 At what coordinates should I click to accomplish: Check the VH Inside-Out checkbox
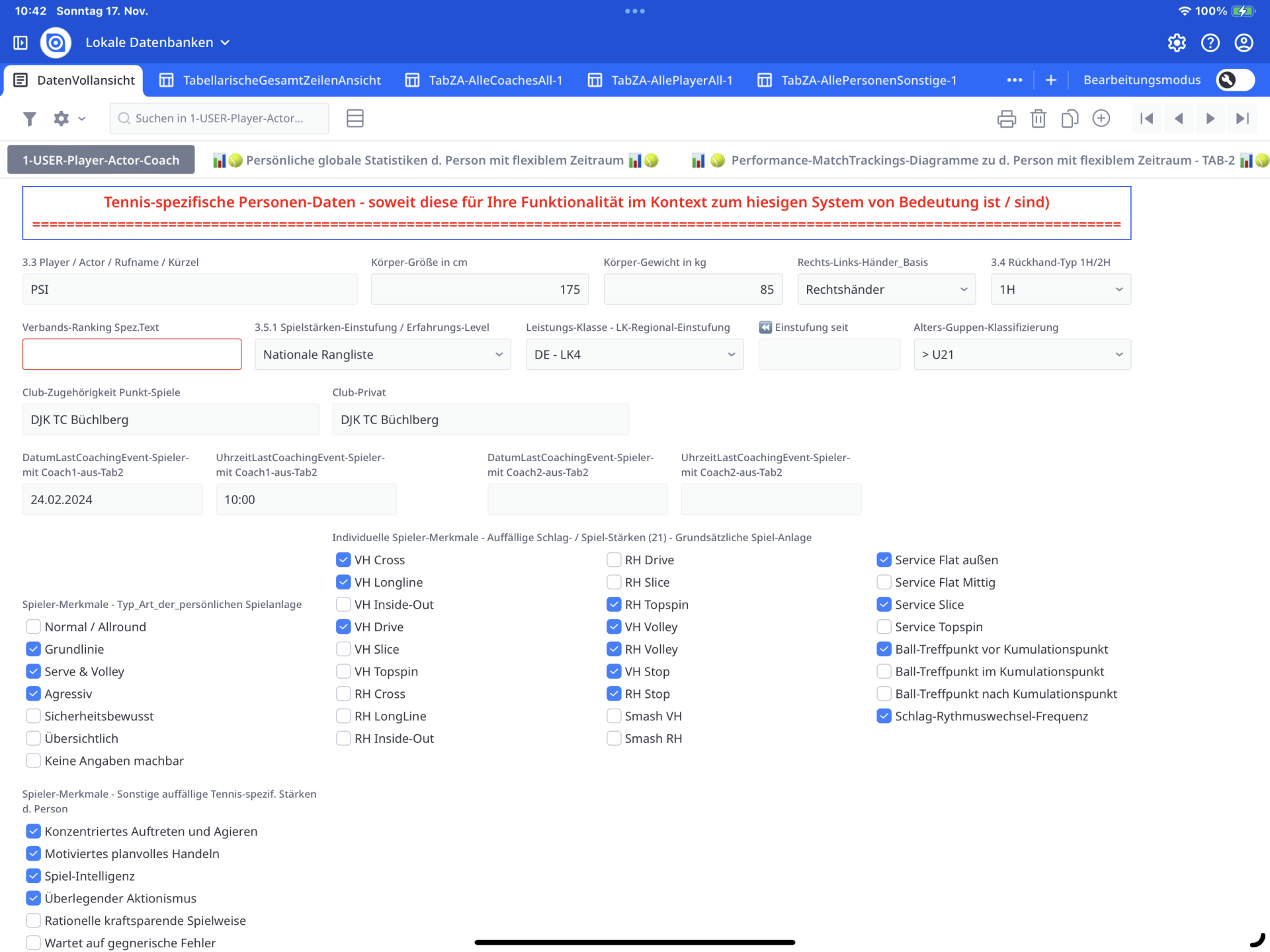[343, 605]
